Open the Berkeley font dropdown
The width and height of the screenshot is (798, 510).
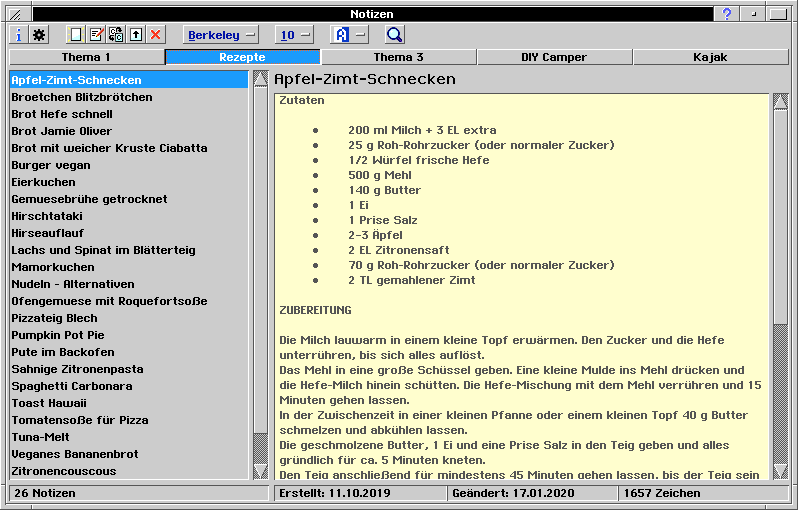click(x=221, y=35)
